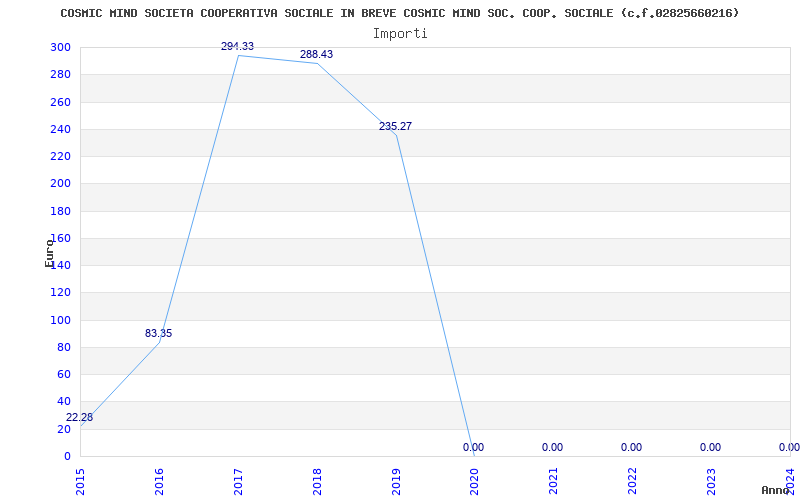This screenshot has height=500, width=800.
Task: Click the 200 y-axis tick label
Action: pyautogui.click(x=60, y=184)
